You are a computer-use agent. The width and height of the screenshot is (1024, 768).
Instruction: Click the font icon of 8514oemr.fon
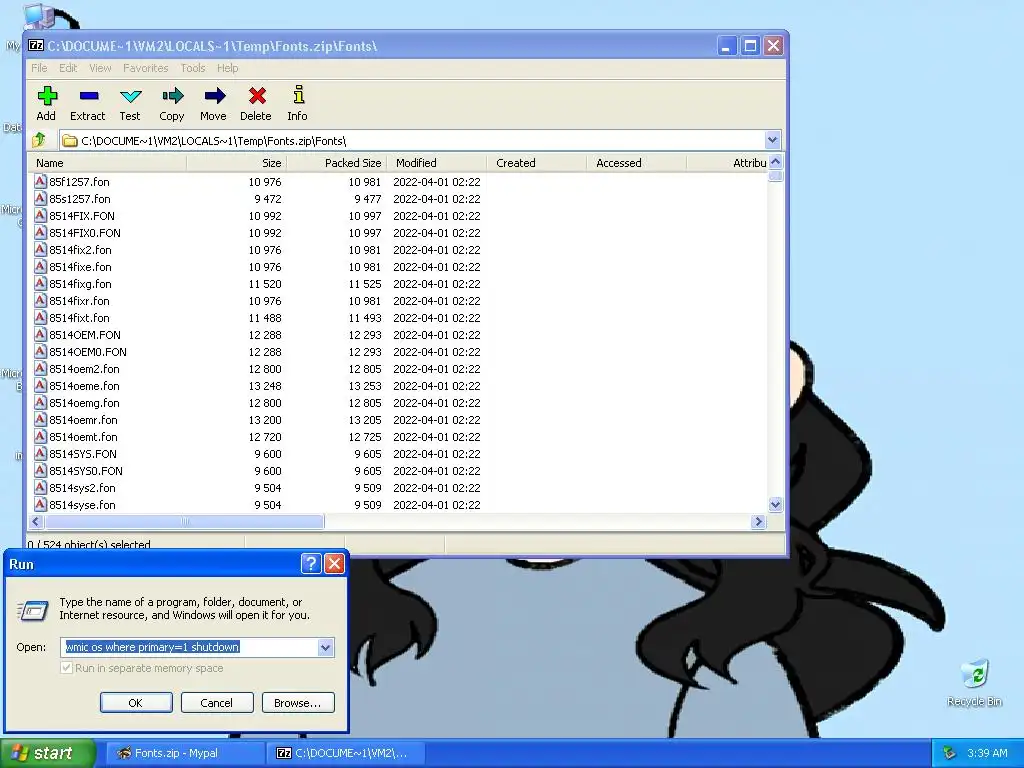coord(40,419)
